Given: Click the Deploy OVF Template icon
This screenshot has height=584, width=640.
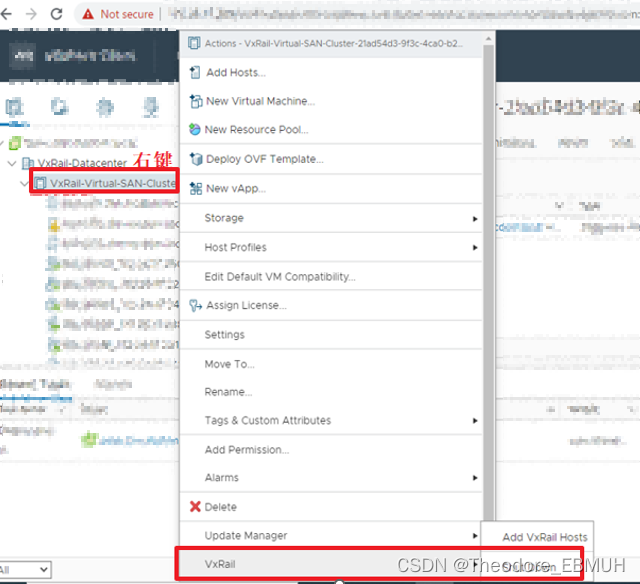Looking at the screenshot, I should tap(196, 159).
